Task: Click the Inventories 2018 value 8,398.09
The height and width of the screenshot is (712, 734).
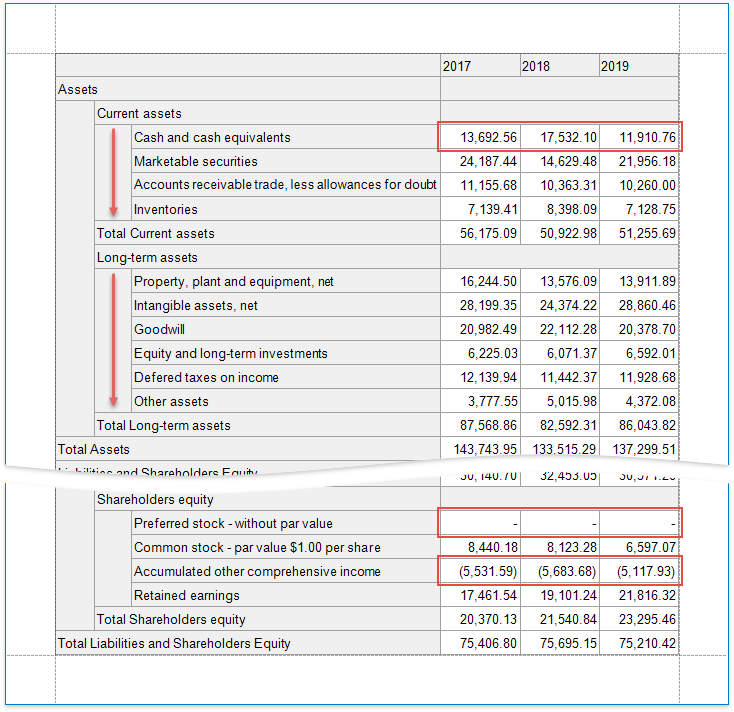Action: [x=559, y=210]
